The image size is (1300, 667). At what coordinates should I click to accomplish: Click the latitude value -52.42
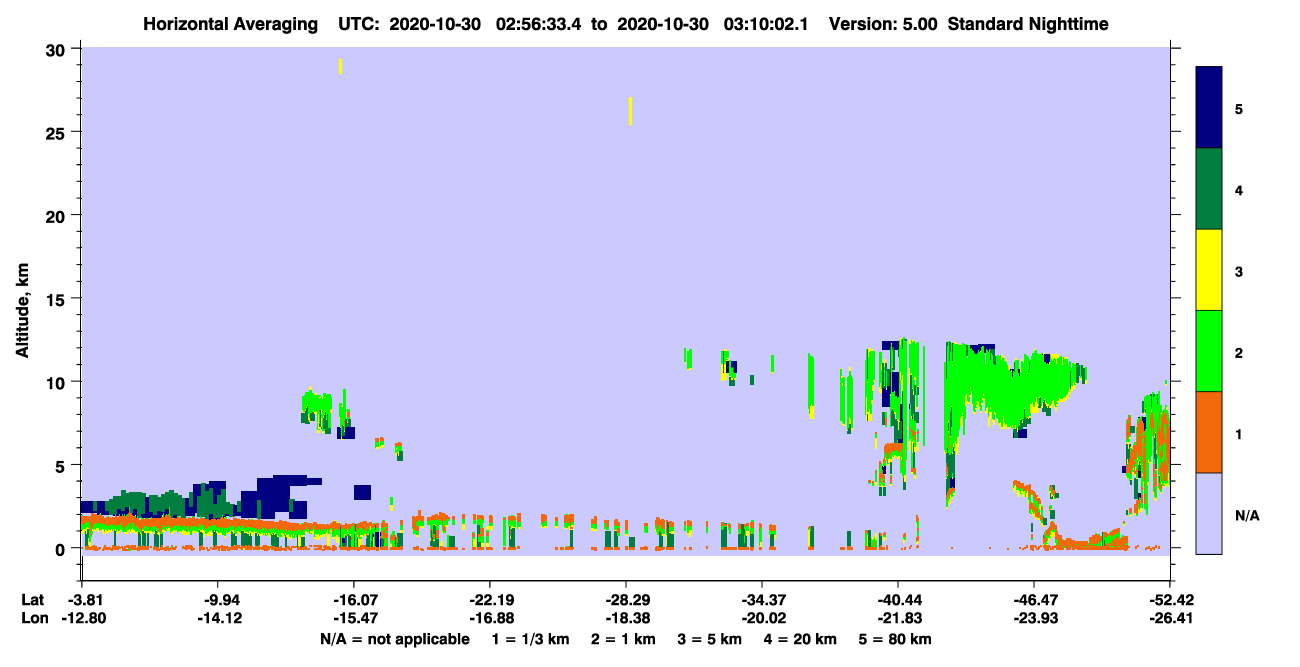click(1169, 599)
